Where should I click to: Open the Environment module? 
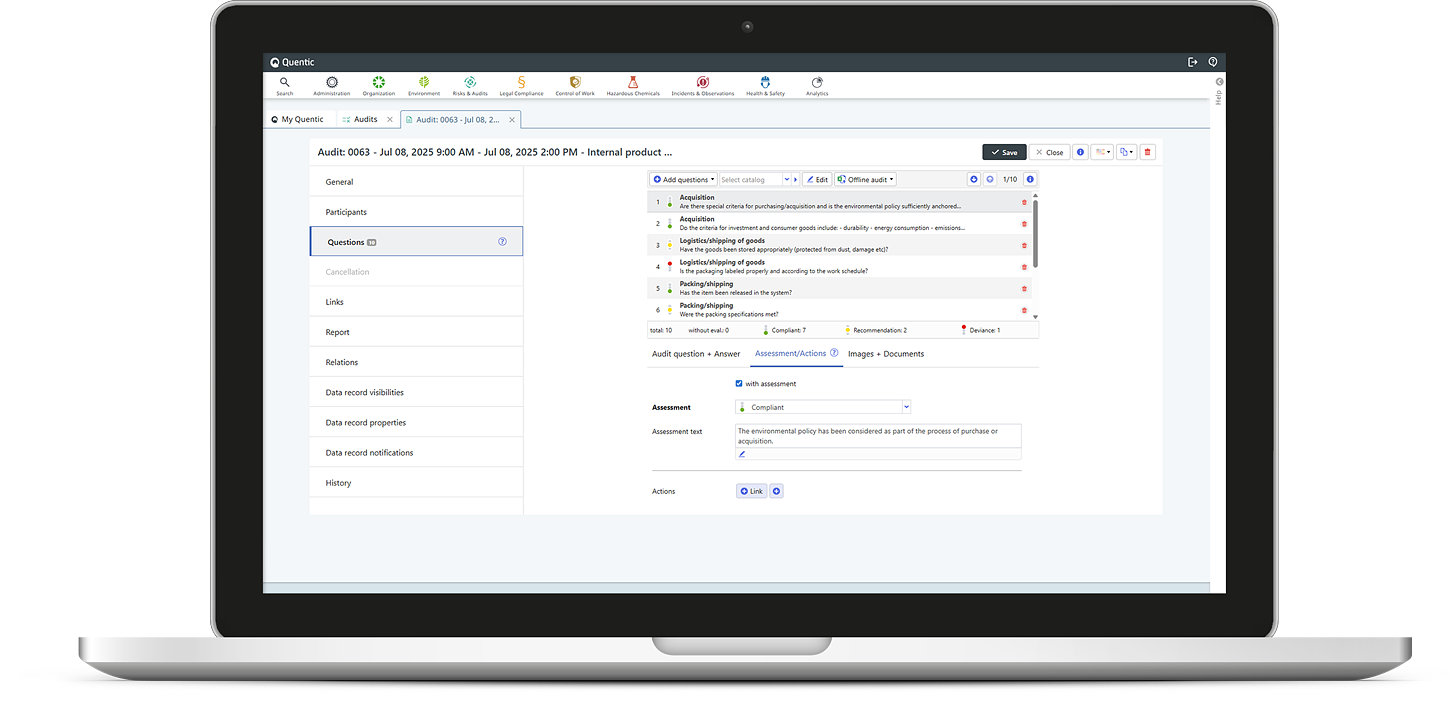tap(424, 84)
